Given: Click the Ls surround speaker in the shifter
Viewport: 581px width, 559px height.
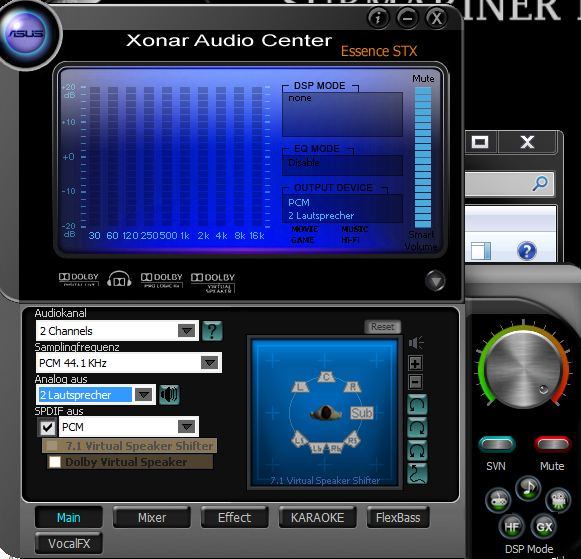Looking at the screenshot, I should [299, 440].
